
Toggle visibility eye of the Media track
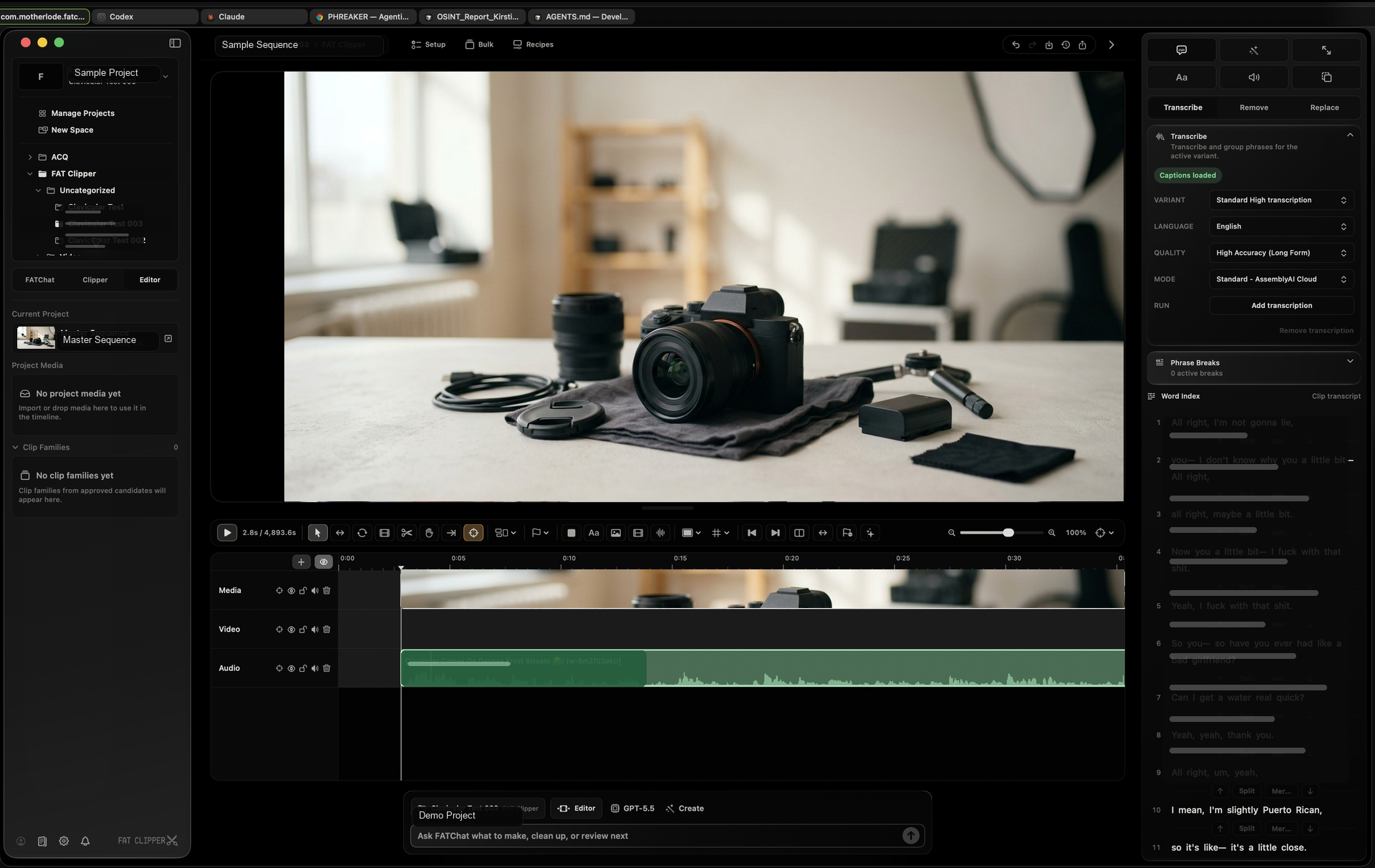click(x=291, y=591)
